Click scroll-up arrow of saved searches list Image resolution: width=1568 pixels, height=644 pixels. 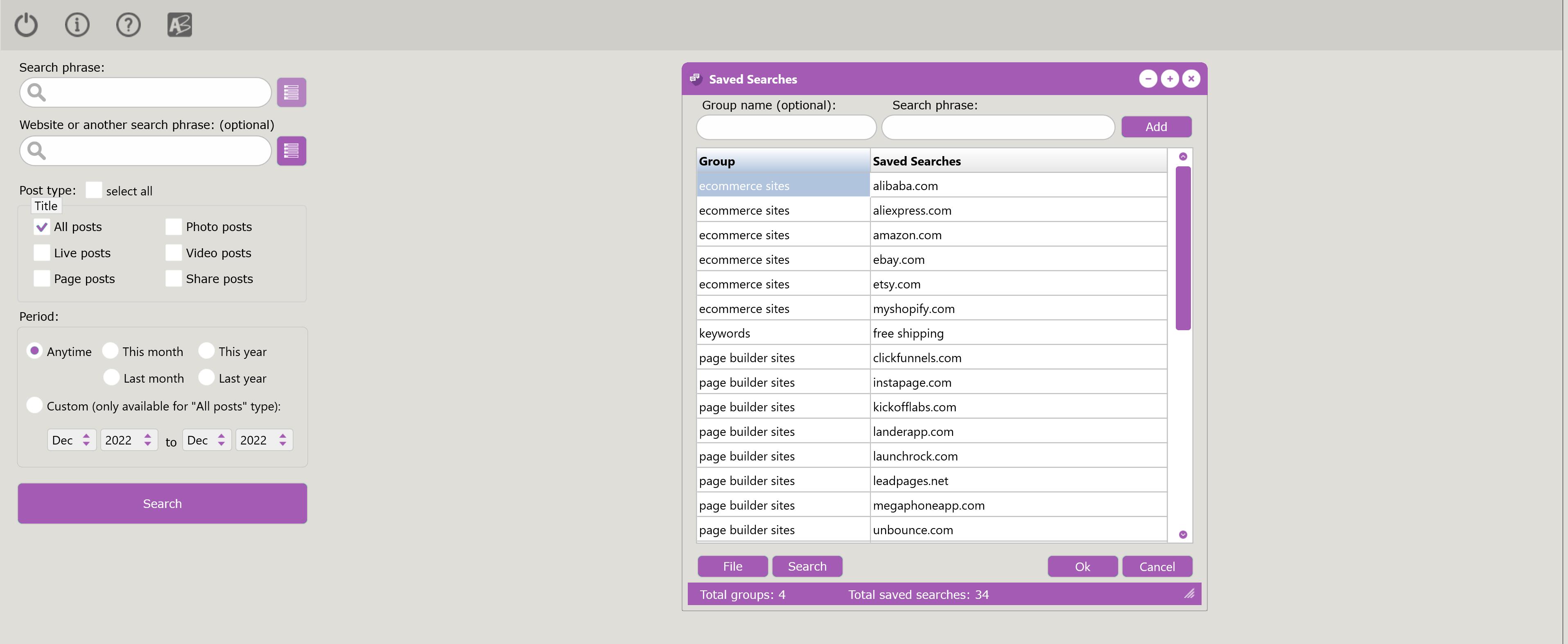pyautogui.click(x=1183, y=156)
